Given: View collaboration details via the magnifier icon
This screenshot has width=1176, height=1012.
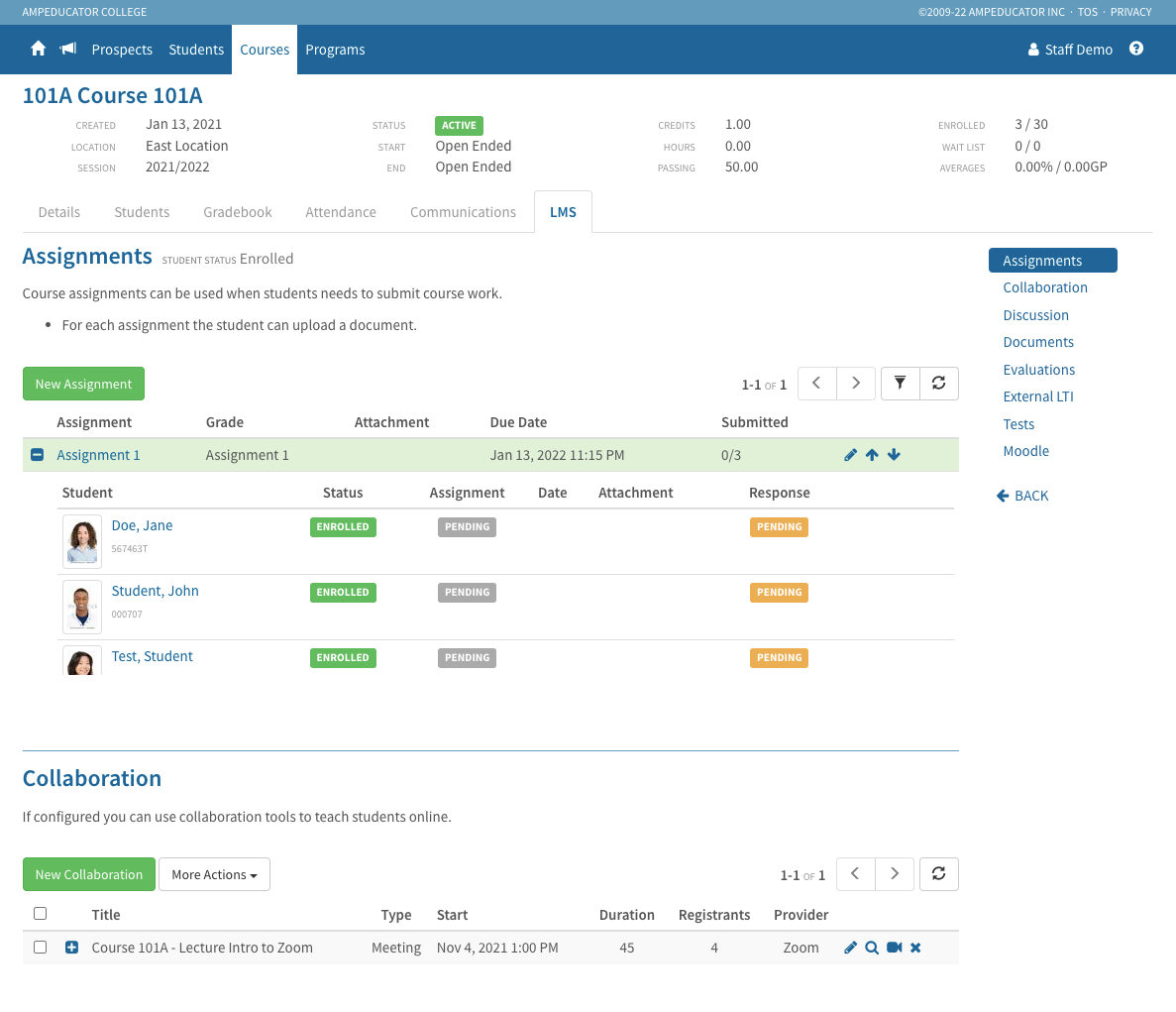Looking at the screenshot, I should [x=872, y=947].
